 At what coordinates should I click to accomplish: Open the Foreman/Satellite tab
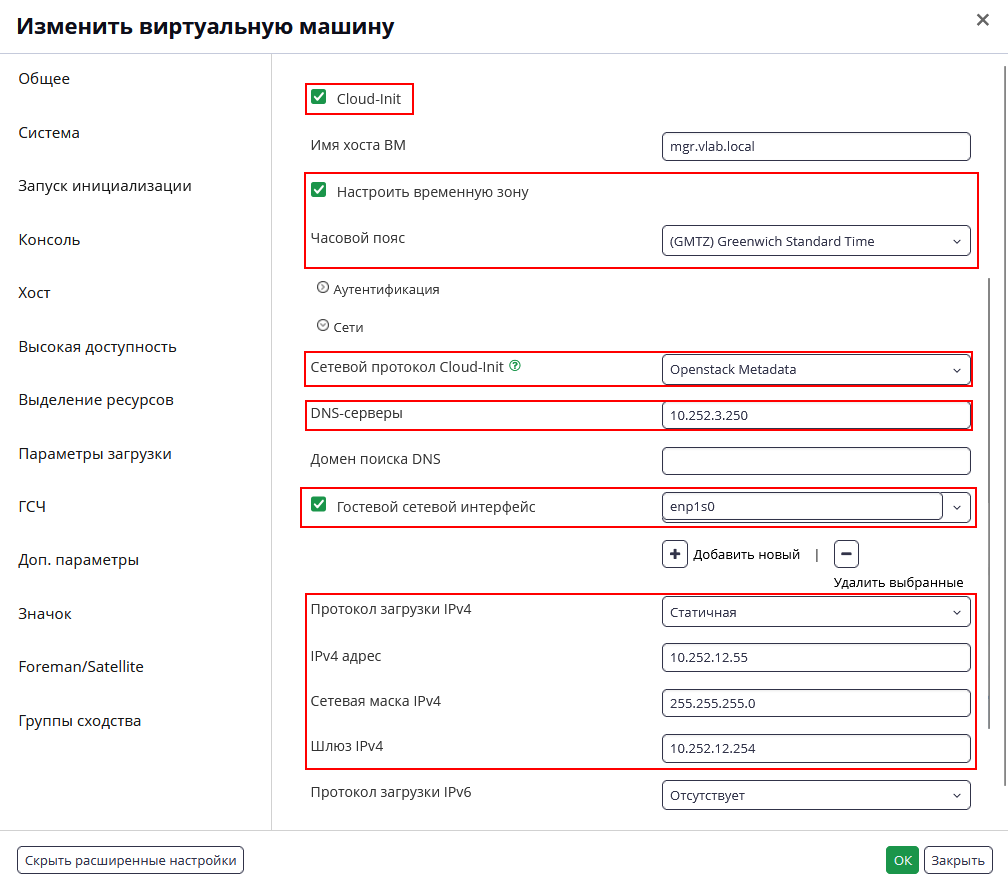(x=81, y=667)
